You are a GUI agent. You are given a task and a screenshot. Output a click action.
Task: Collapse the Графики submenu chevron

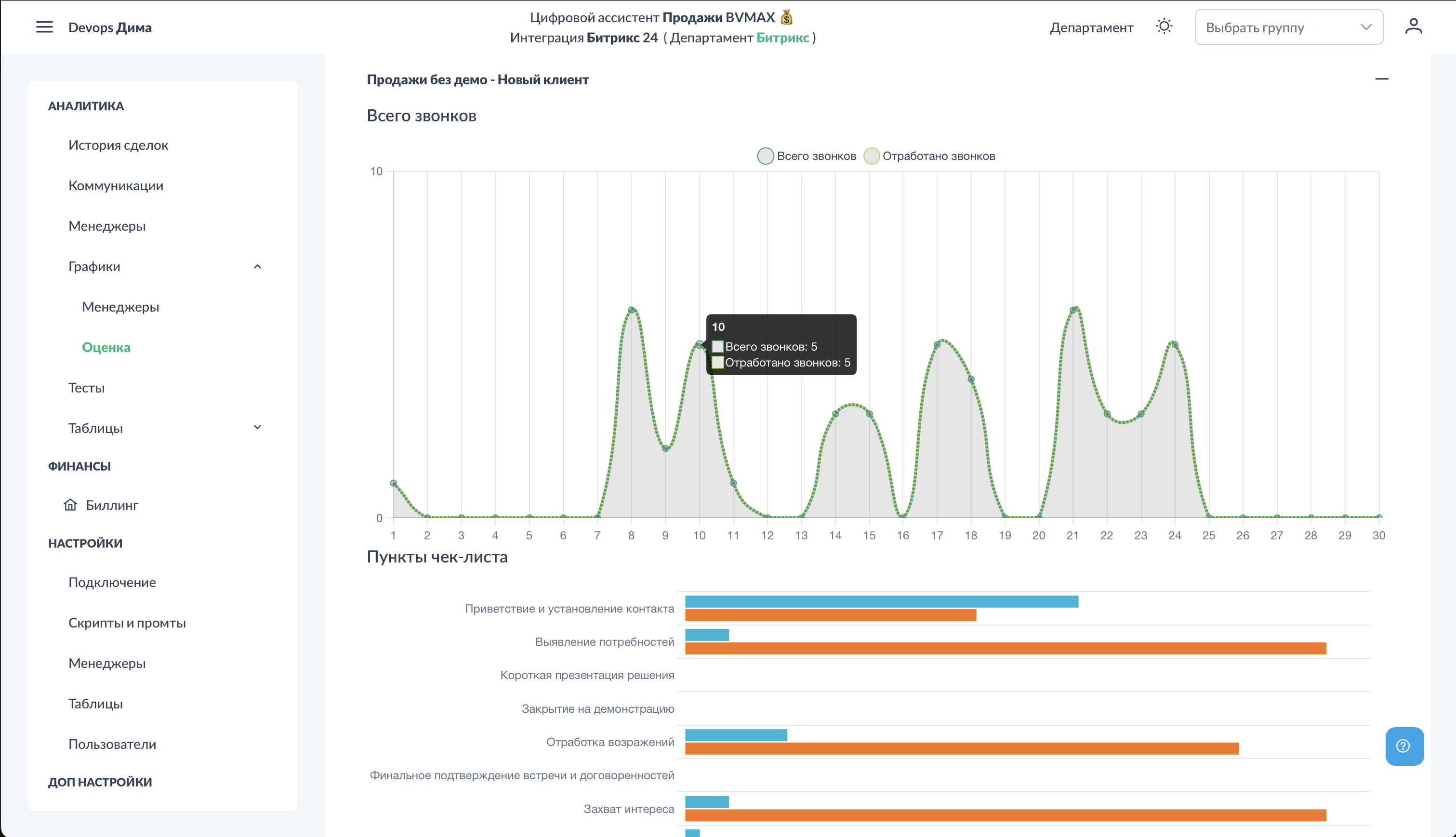pos(257,266)
